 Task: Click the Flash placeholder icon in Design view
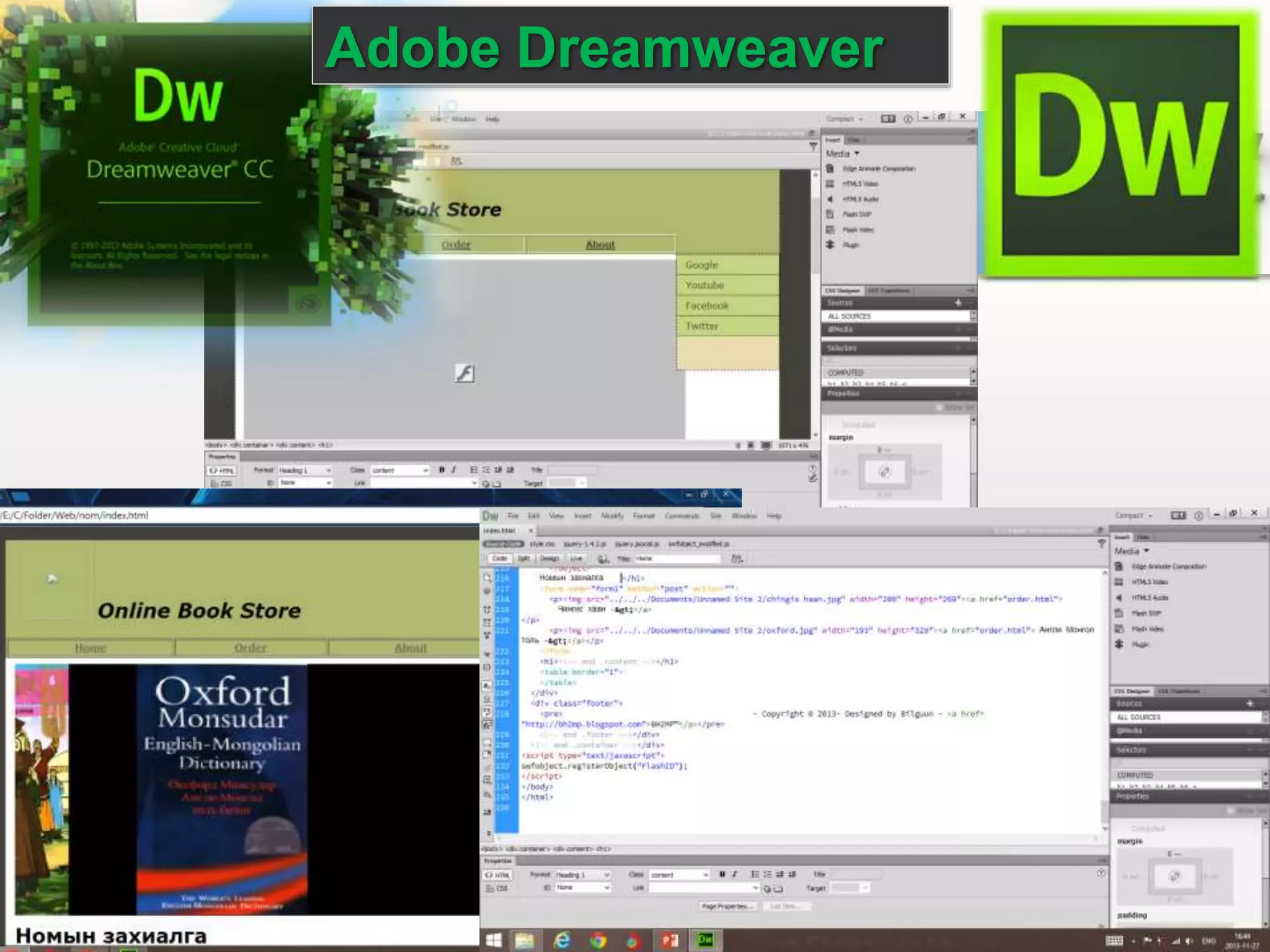(x=464, y=373)
